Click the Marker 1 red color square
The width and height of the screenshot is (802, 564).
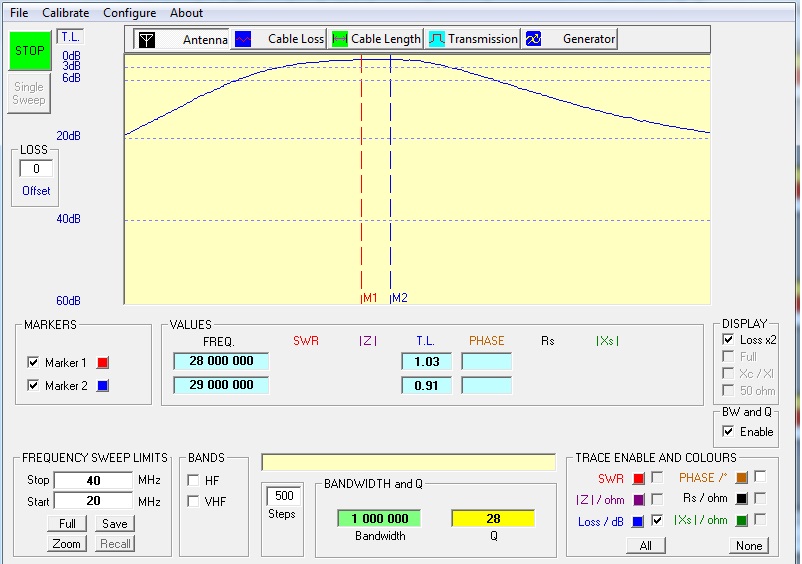coord(102,363)
